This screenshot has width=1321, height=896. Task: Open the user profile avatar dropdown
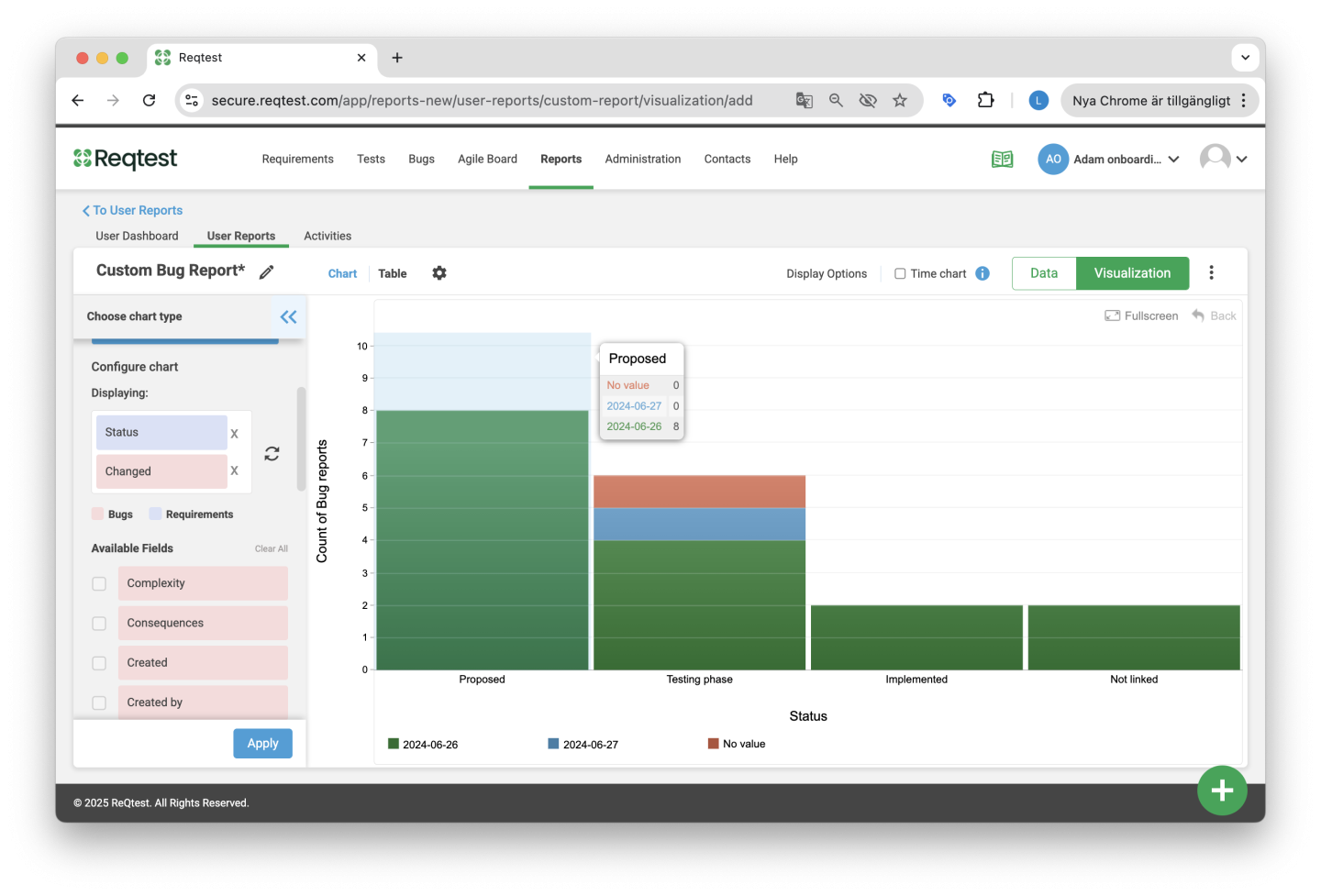point(1224,160)
